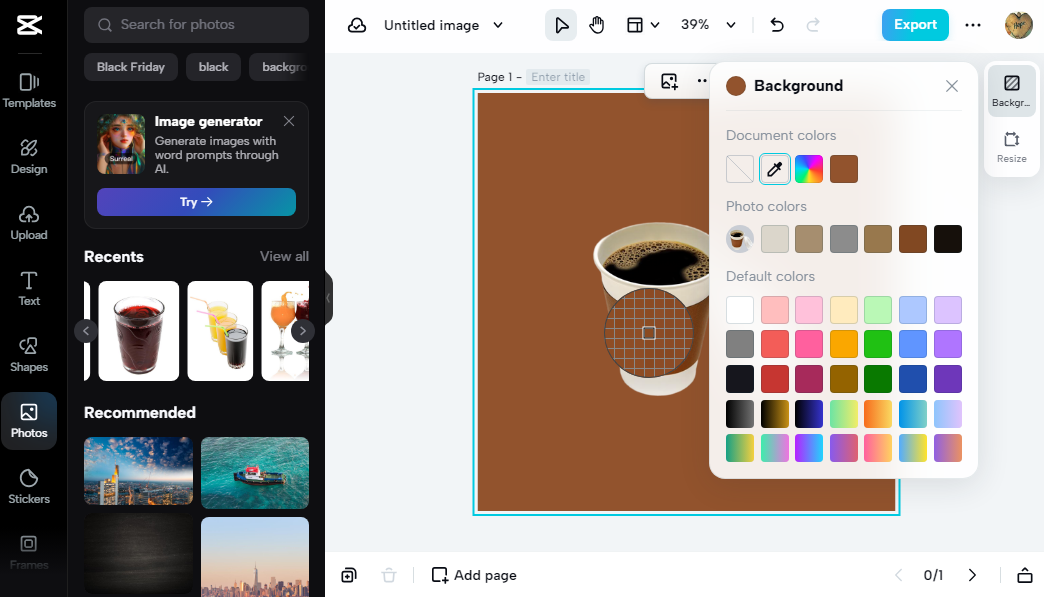Select the orange default color swatch
This screenshot has height=597, width=1044.
(844, 344)
